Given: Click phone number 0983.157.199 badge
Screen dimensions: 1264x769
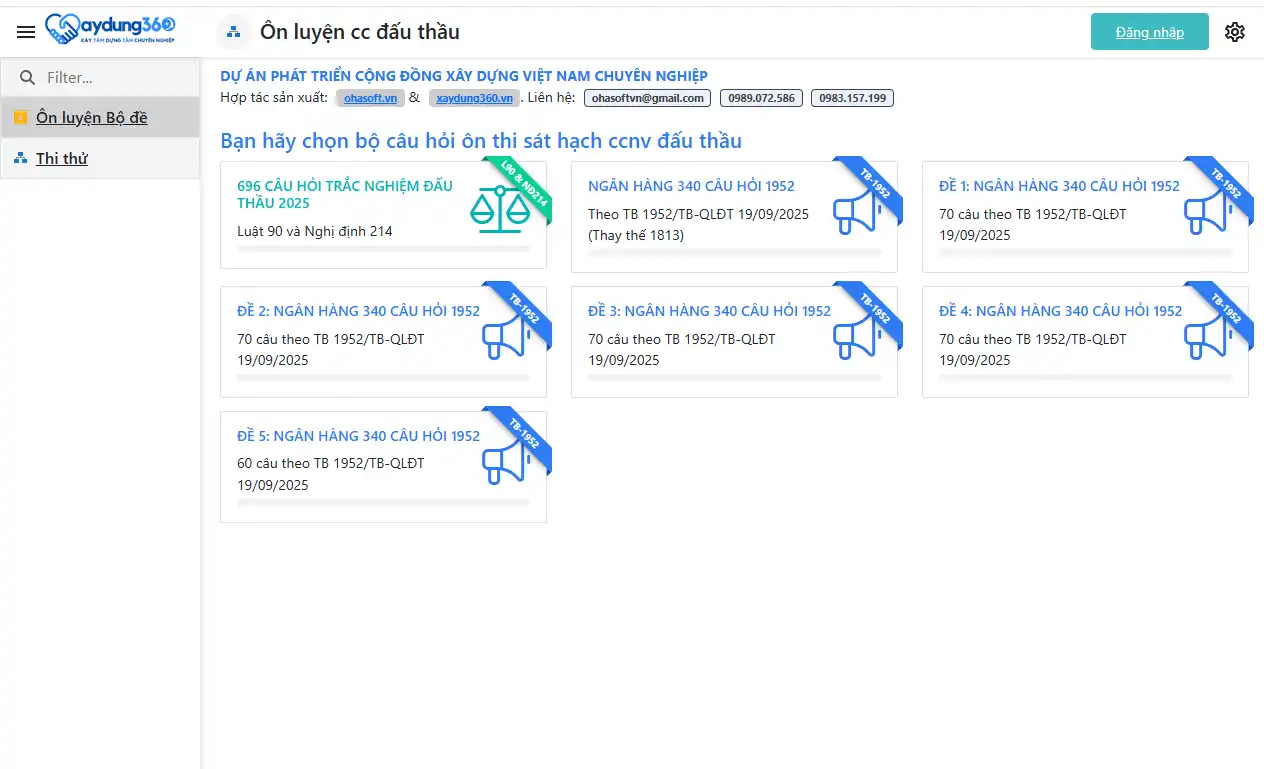Looking at the screenshot, I should (x=852, y=98).
